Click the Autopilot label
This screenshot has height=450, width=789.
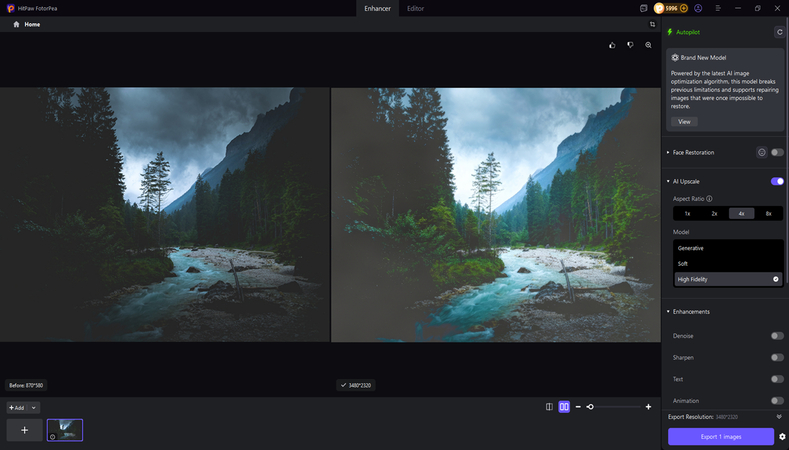pos(688,32)
